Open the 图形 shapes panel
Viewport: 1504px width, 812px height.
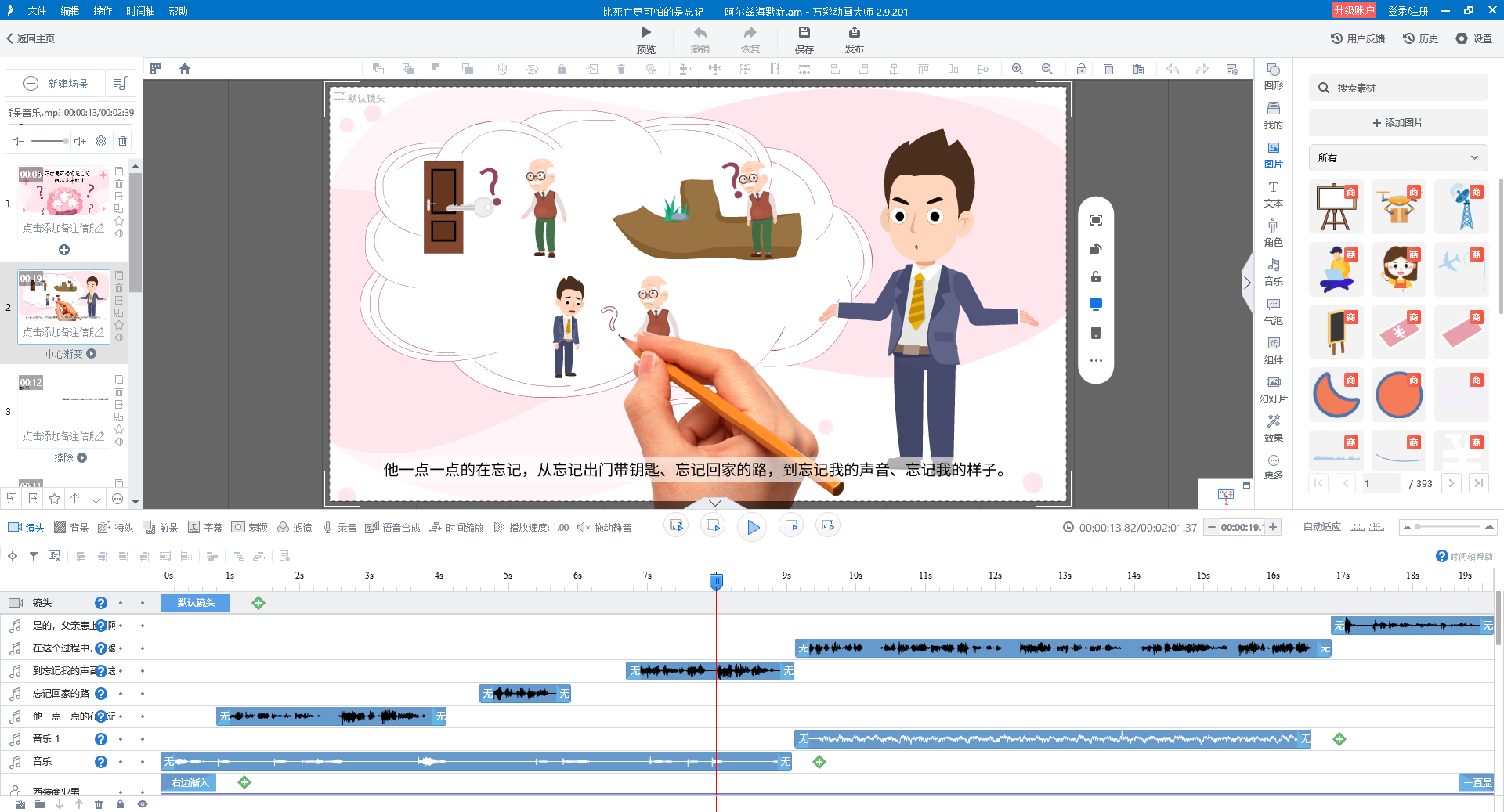point(1273,76)
